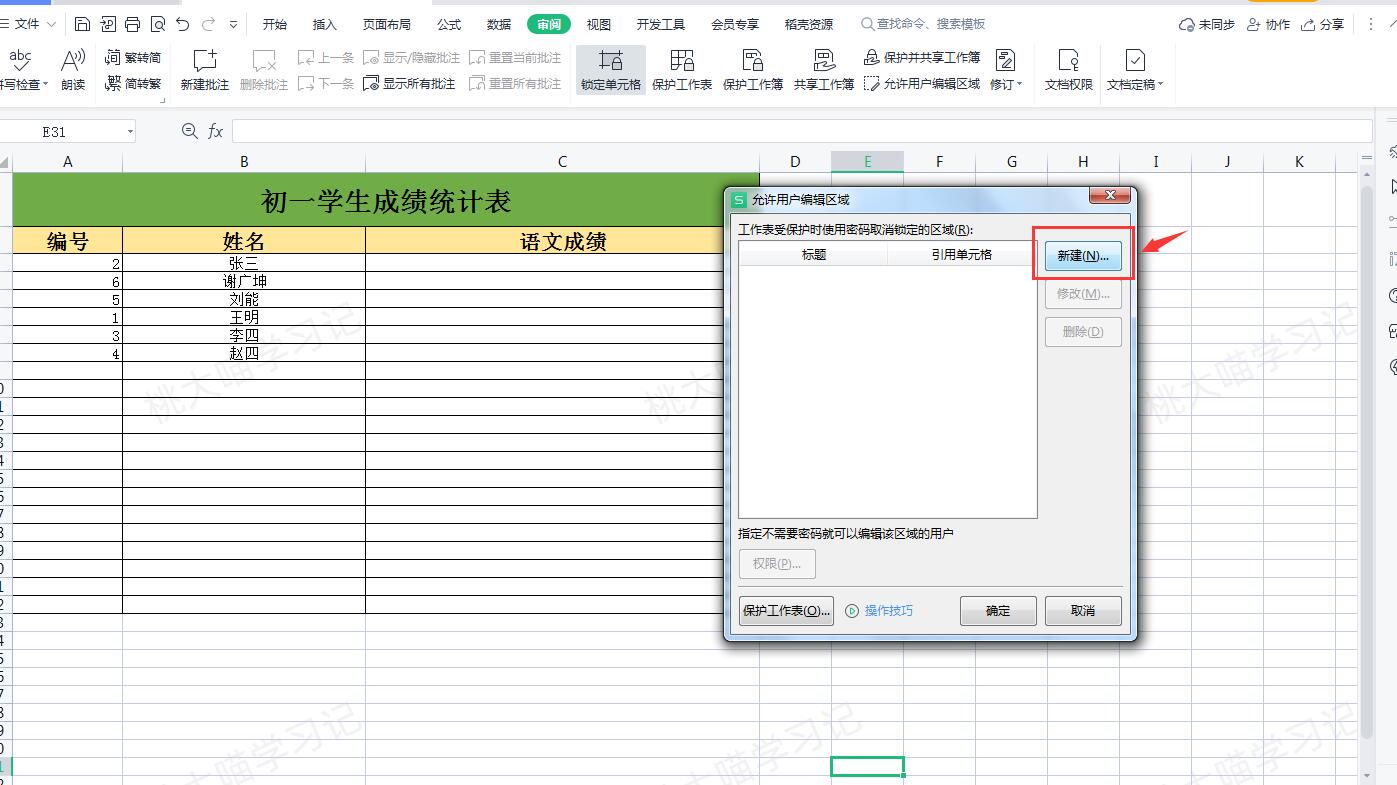
Task: Click the Name Box showing E31
Action: click(60, 132)
